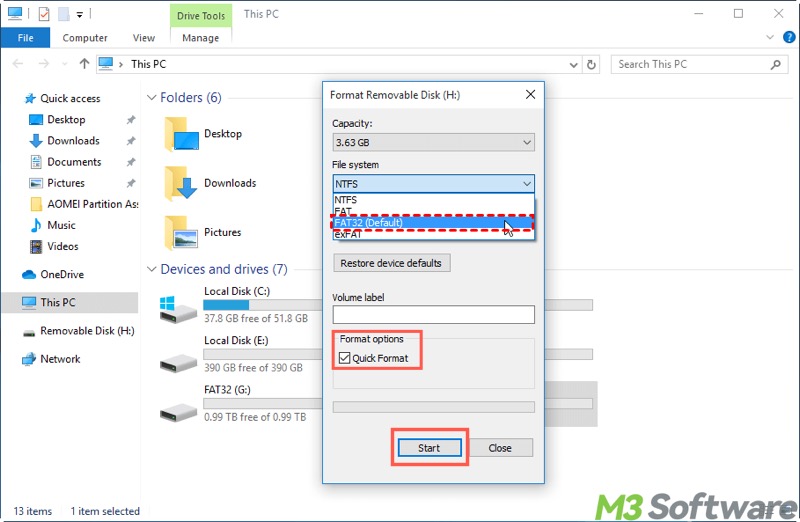Open the Manage tab under Drive Tools
Viewport: 800px width, 522px height.
click(200, 38)
